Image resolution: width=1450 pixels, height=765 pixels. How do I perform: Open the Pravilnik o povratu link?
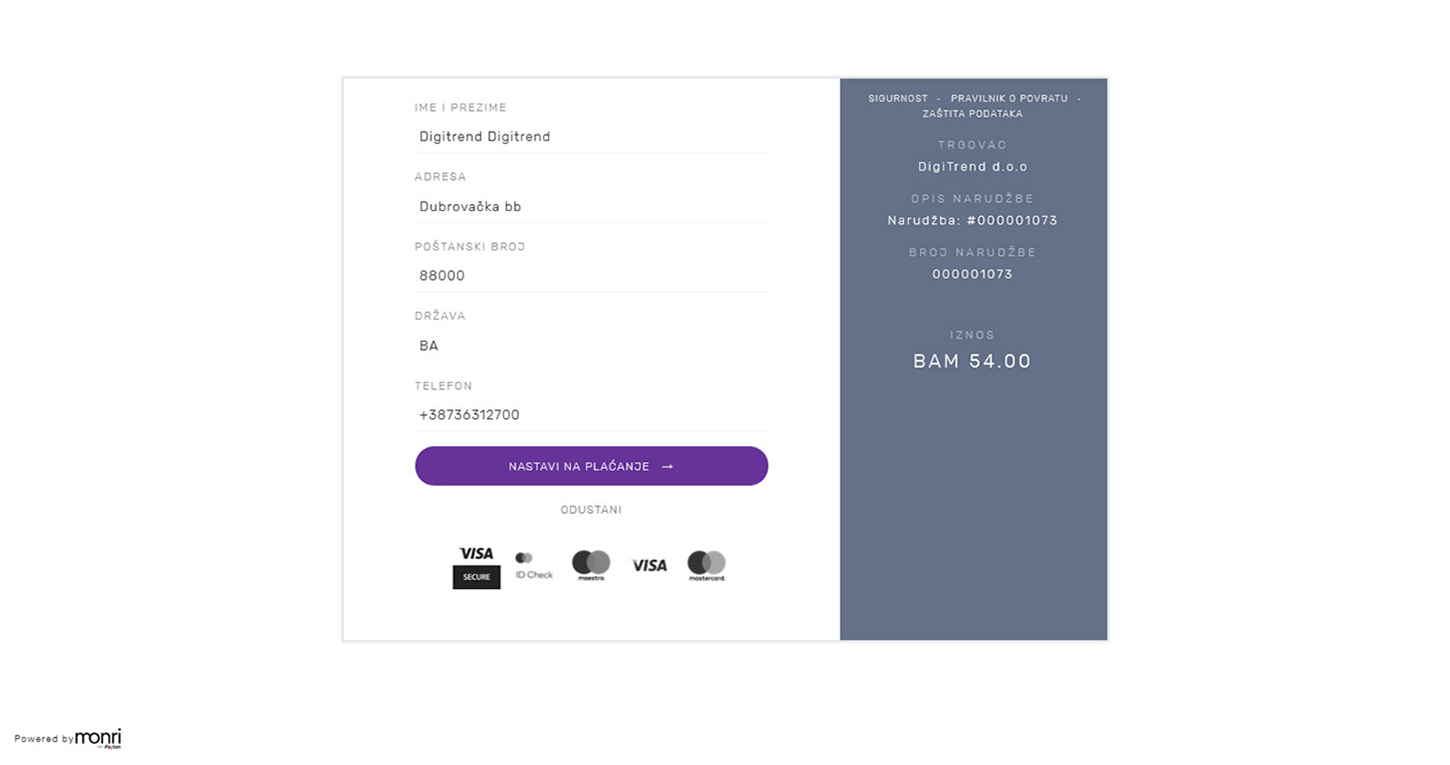coord(1009,99)
